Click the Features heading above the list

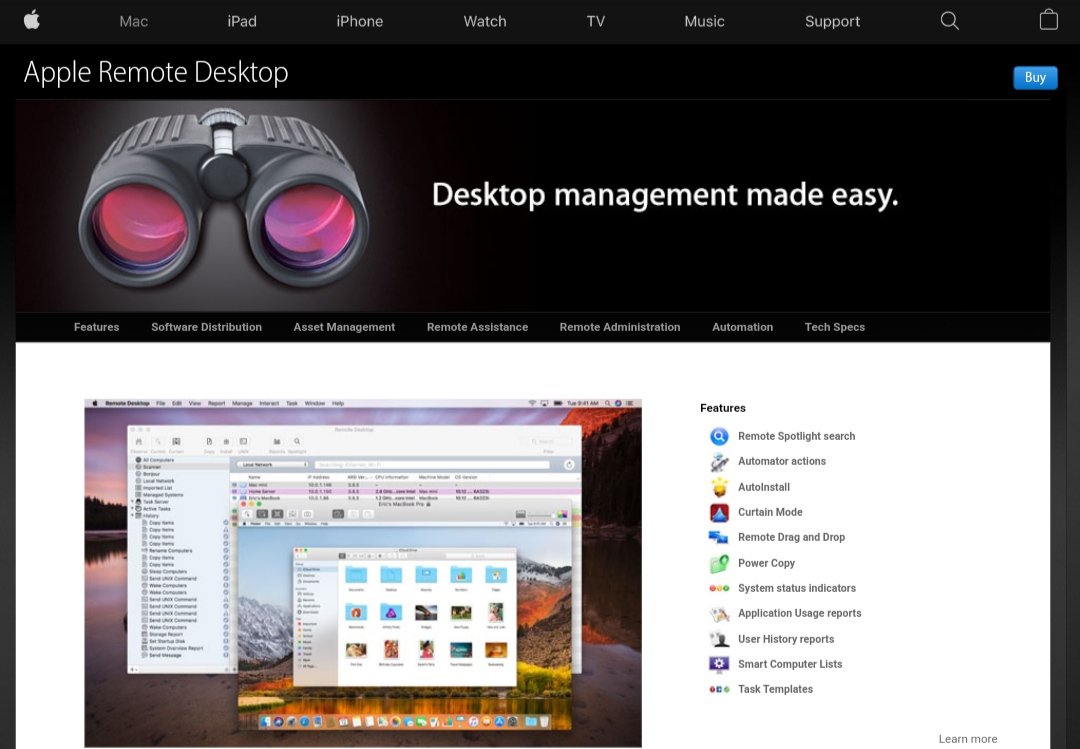point(723,408)
